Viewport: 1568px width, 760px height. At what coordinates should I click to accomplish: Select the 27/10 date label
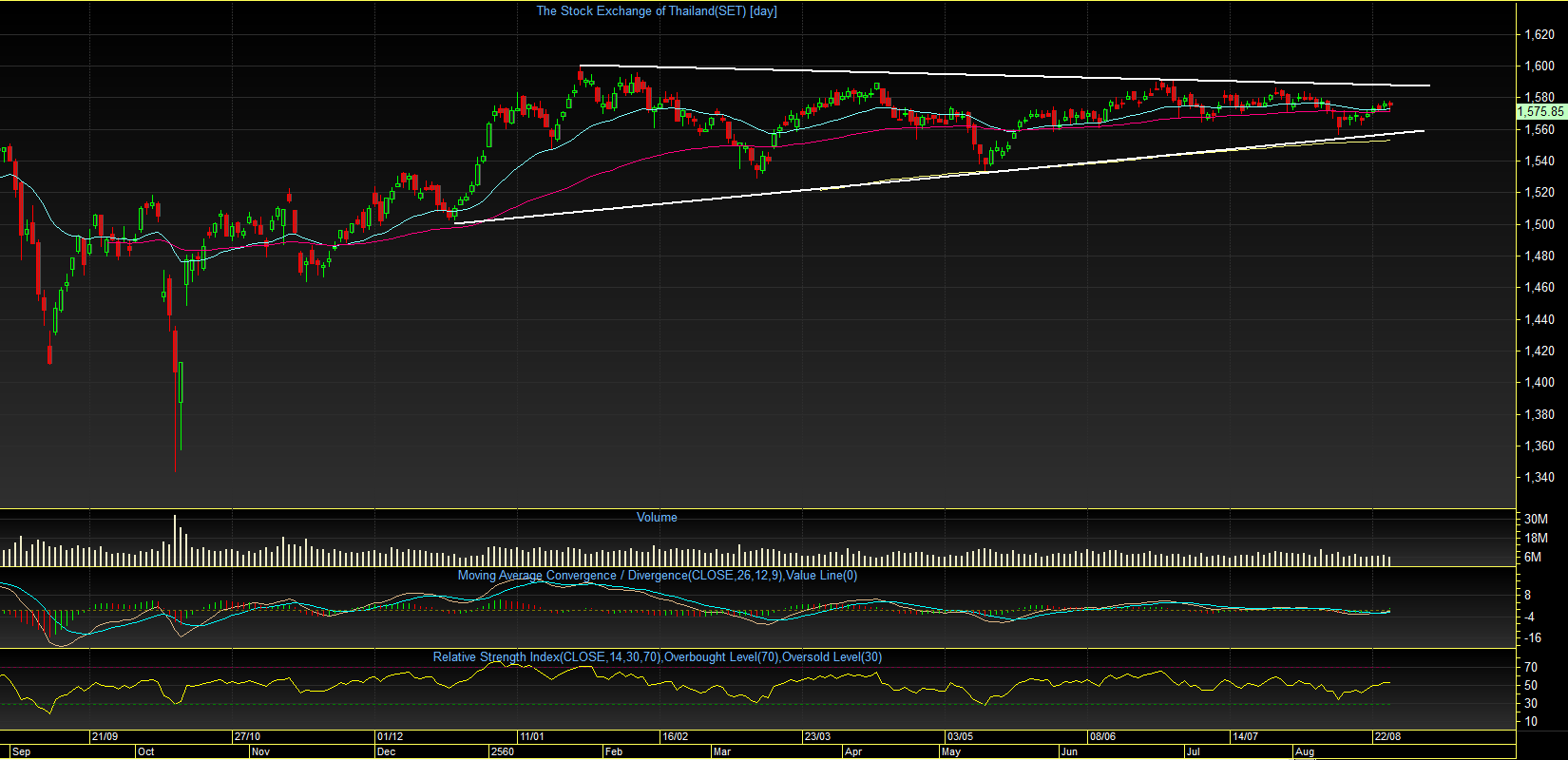pos(247,737)
